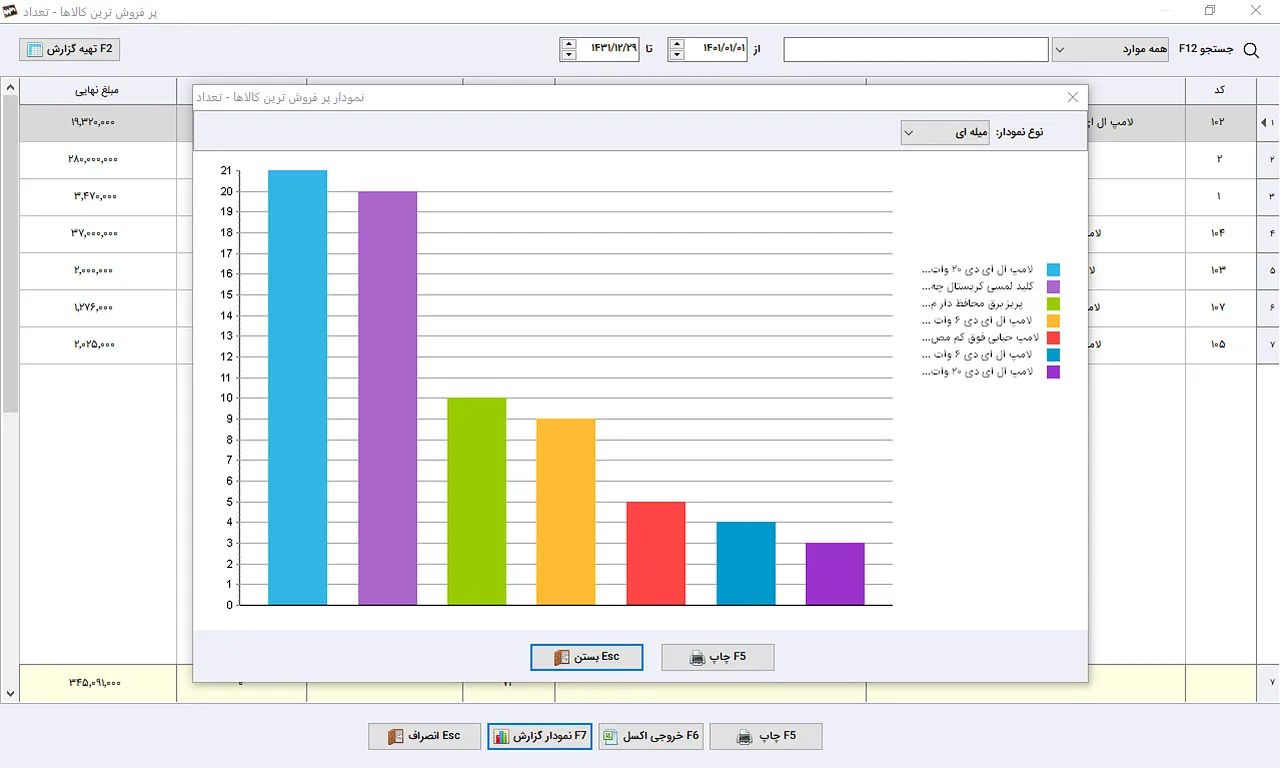Image resolution: width=1280 pixels, height=768 pixels.
Task: Click the total amount 345,091,000 cell
Action: point(97,683)
